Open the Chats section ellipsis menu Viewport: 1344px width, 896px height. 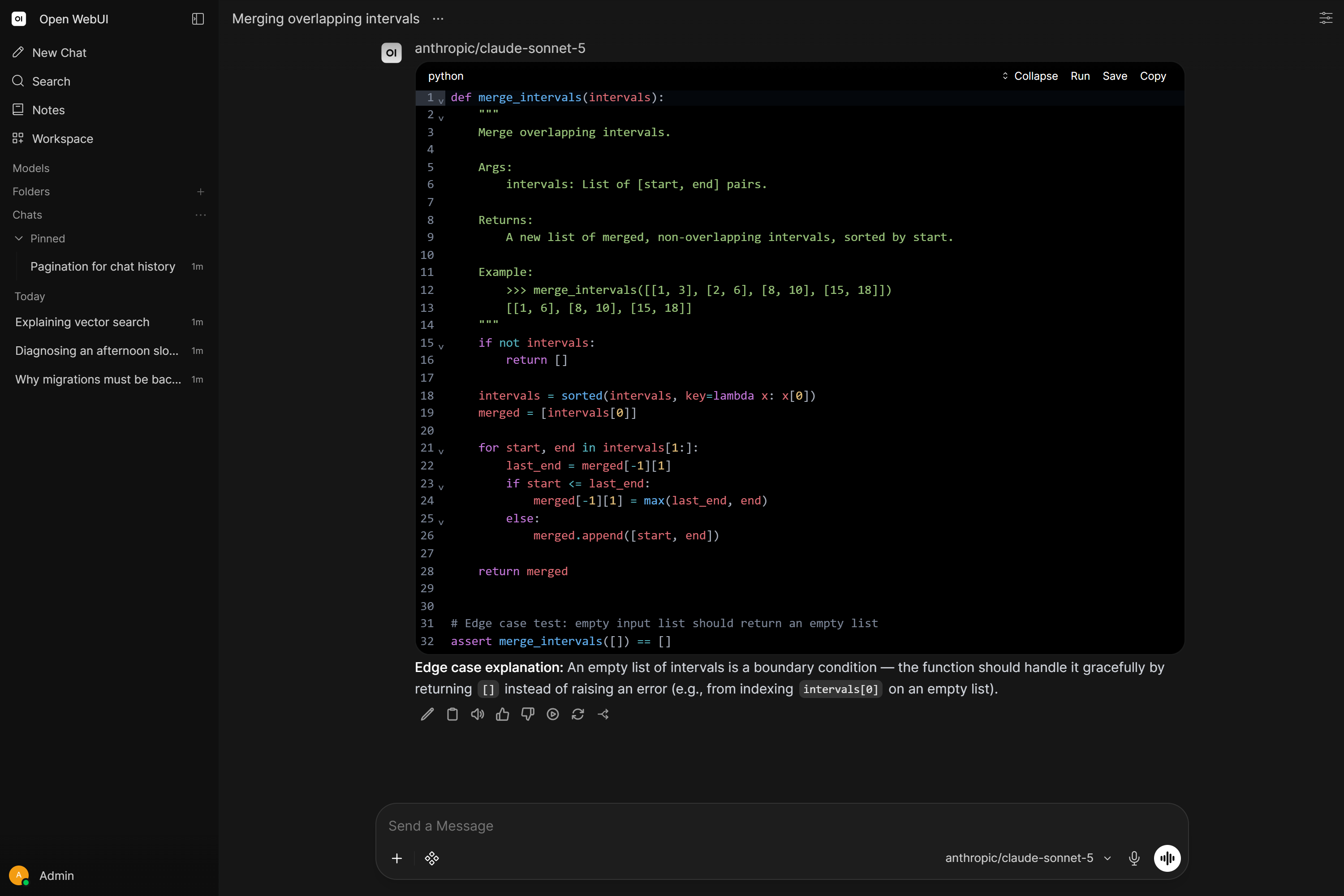click(201, 215)
